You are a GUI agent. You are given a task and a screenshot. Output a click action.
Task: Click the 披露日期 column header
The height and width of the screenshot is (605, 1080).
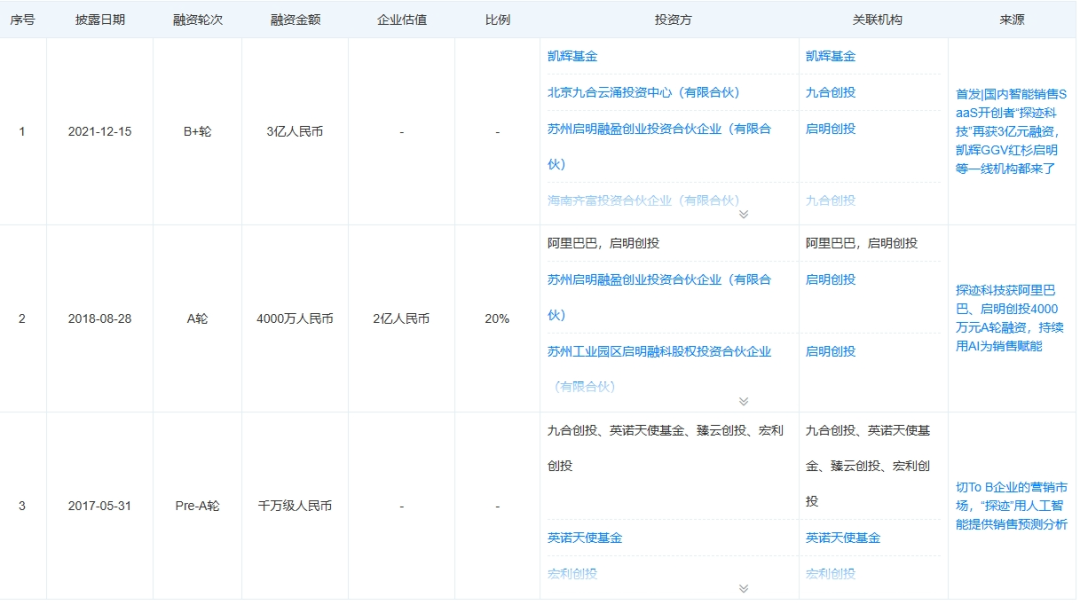coord(100,20)
